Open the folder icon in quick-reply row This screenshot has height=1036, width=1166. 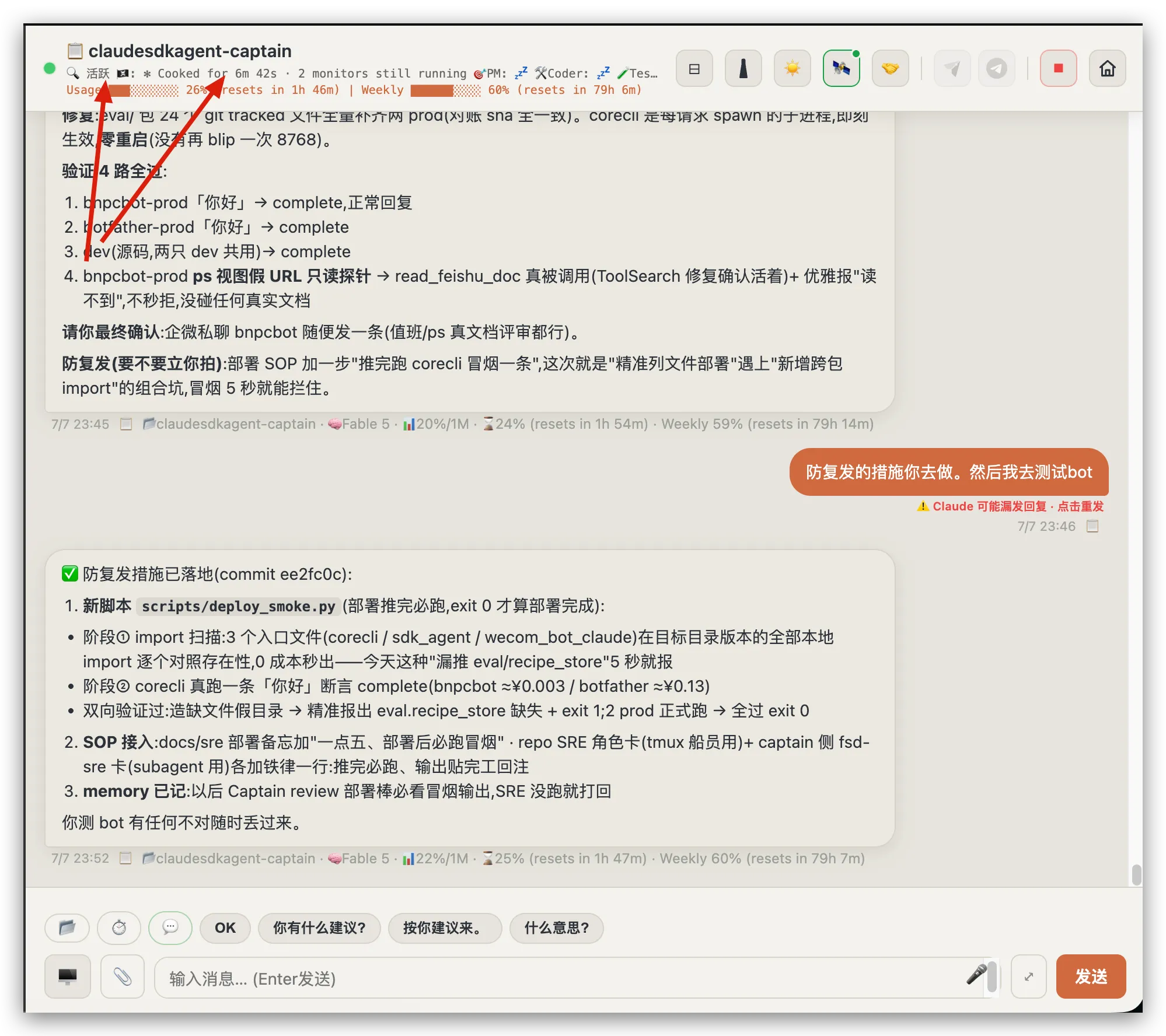pyautogui.click(x=67, y=928)
